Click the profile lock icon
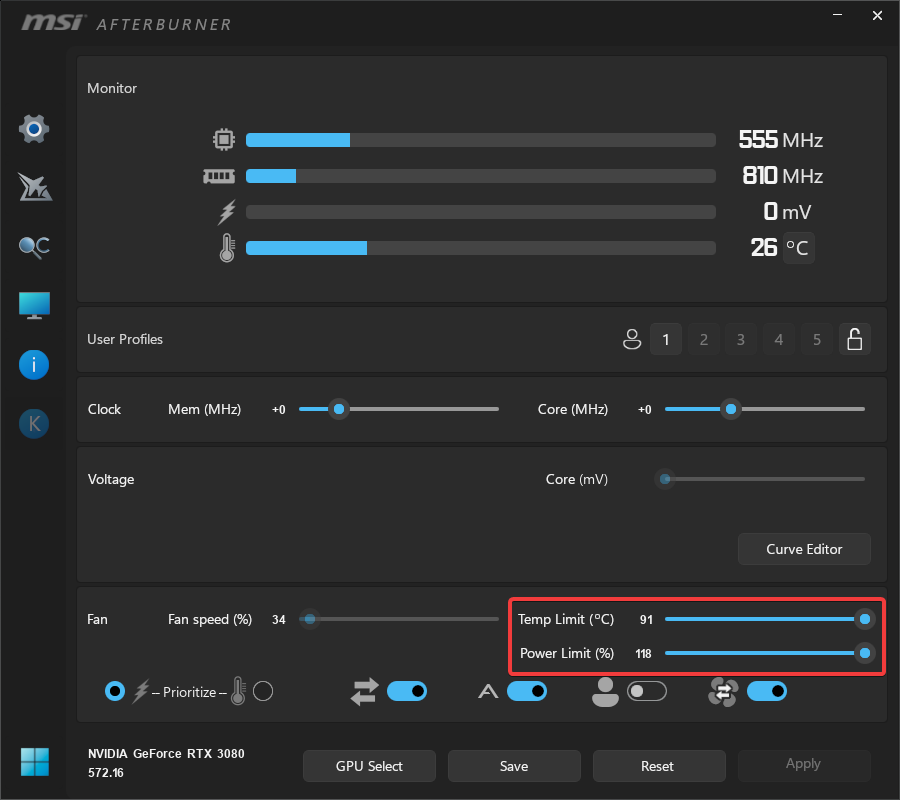 (x=854, y=340)
